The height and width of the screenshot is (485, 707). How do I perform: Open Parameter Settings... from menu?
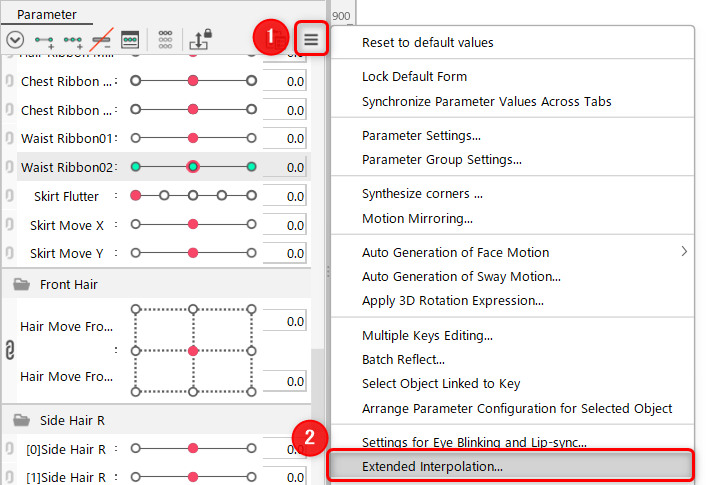point(421,135)
